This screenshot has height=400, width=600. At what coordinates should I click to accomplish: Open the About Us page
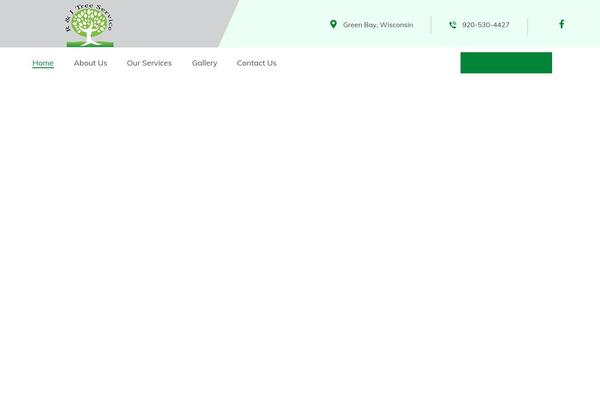click(x=90, y=63)
